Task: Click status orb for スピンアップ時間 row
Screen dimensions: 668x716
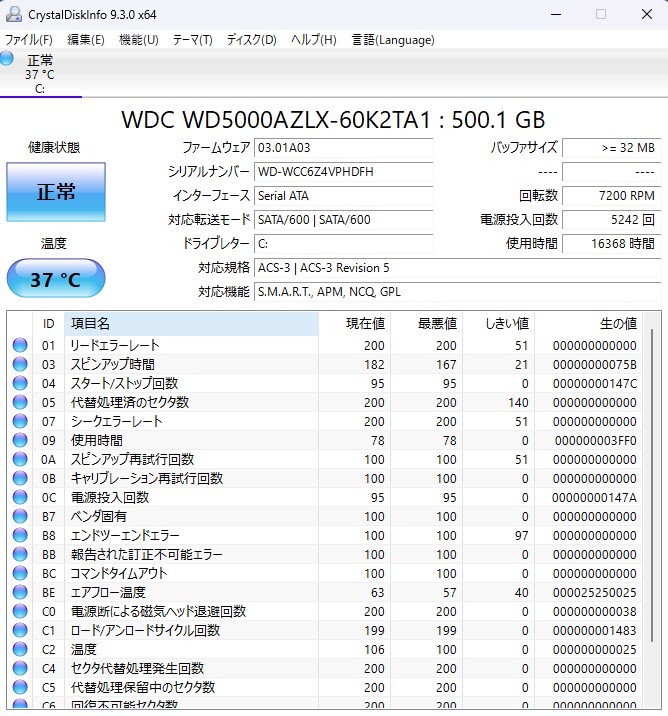Action: click(20, 364)
